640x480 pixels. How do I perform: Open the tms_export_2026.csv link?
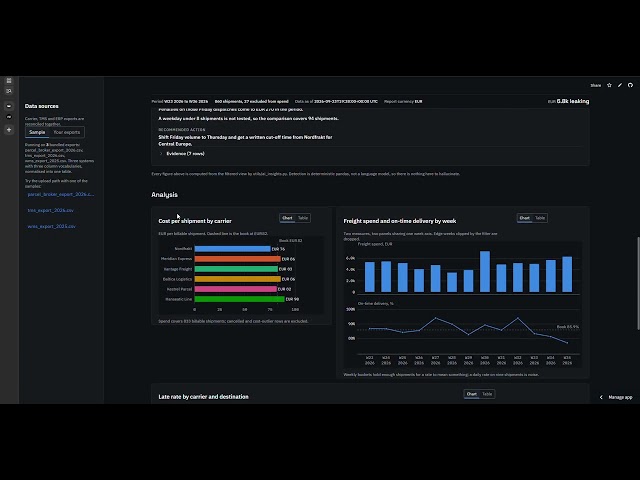(51, 210)
